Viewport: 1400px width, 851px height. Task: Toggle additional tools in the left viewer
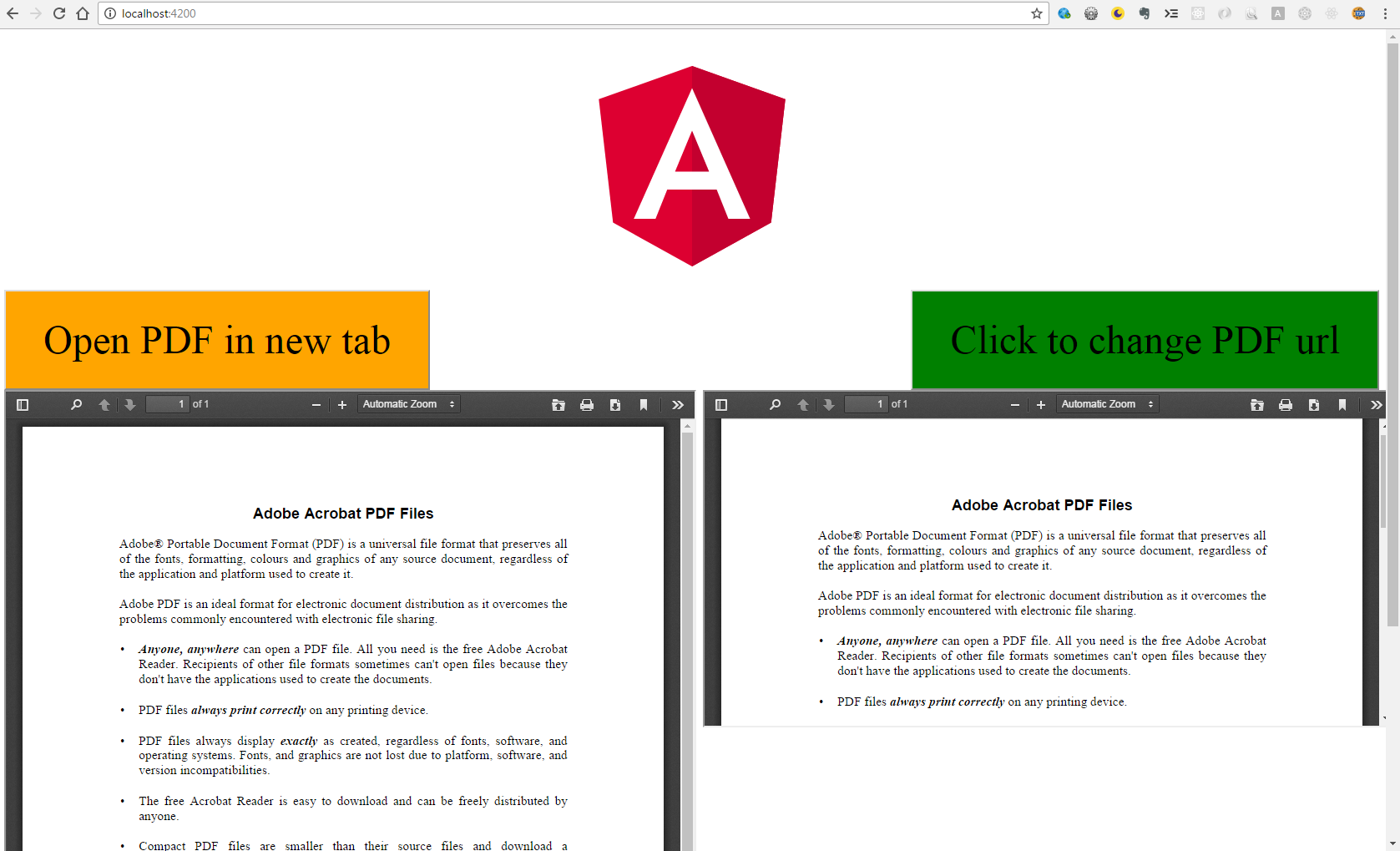677,404
